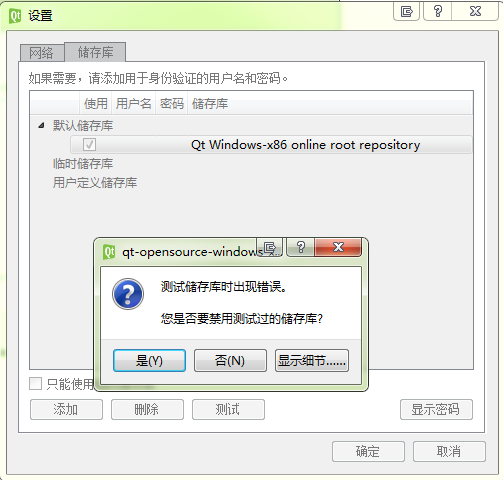Select the 临时储存库 tree item
Screen dimensions: 503x480
pyautogui.click(x=83, y=164)
